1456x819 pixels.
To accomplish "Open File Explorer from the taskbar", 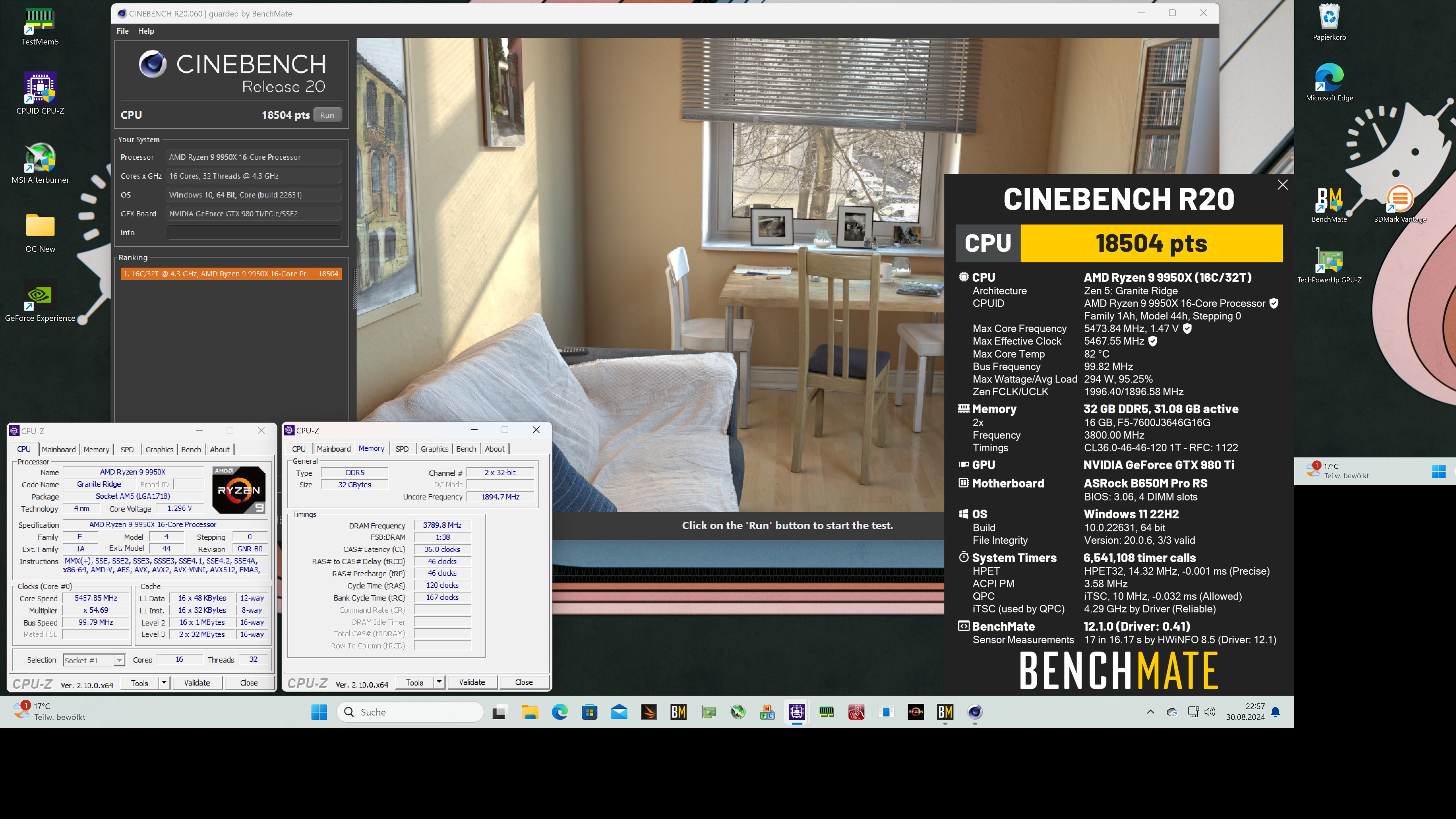I will click(x=529, y=711).
